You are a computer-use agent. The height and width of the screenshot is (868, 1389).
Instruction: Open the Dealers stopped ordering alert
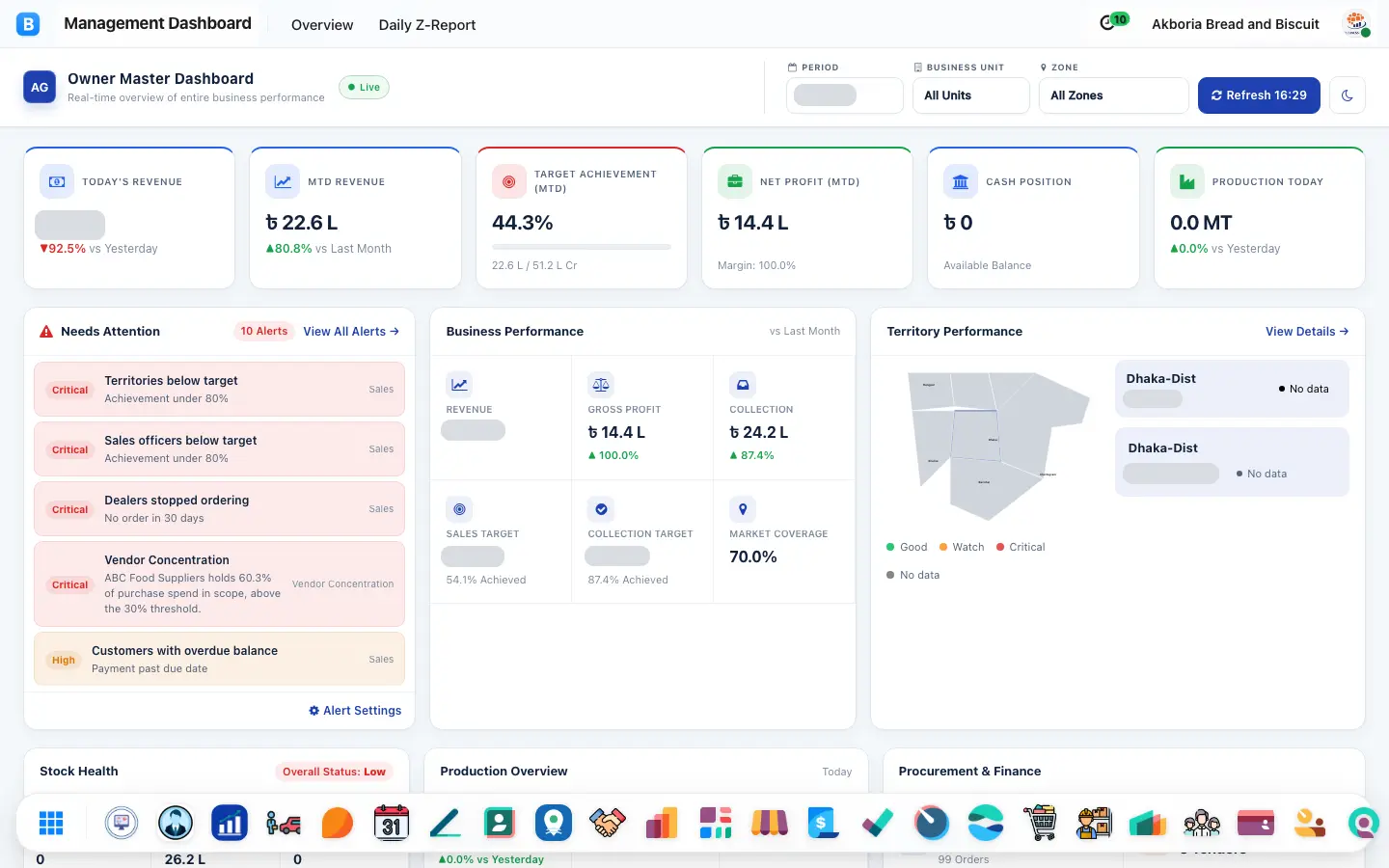(219, 509)
